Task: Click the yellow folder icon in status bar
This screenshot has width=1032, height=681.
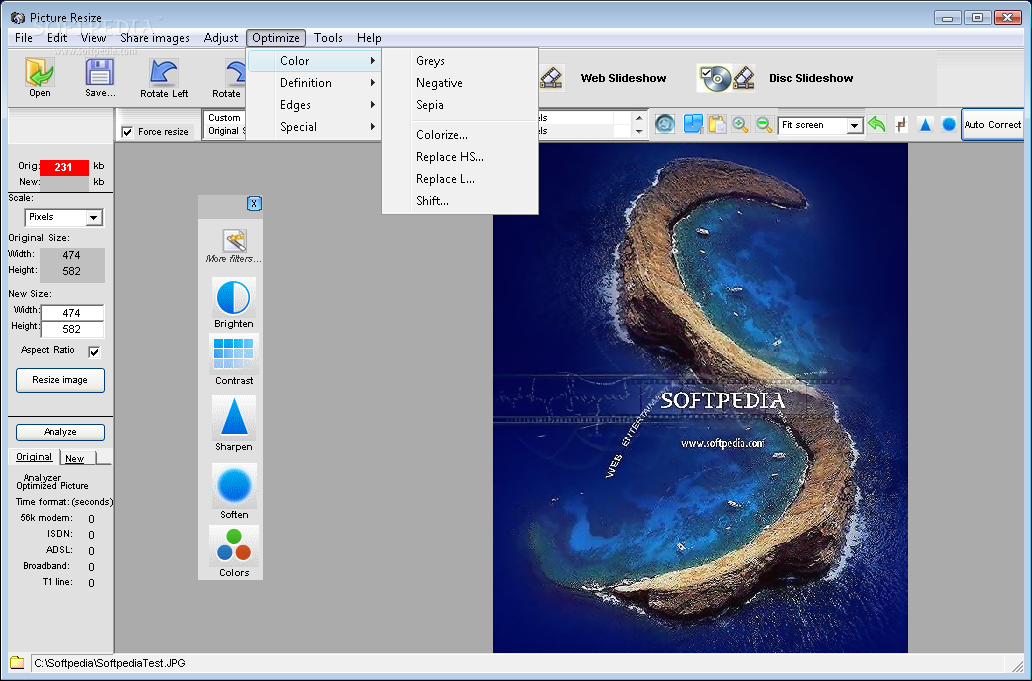Action: [17, 663]
